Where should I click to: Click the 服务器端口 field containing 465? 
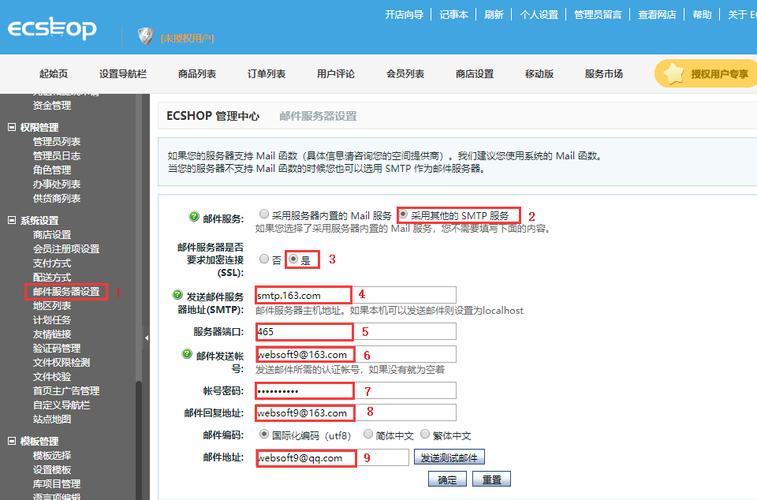coord(355,332)
